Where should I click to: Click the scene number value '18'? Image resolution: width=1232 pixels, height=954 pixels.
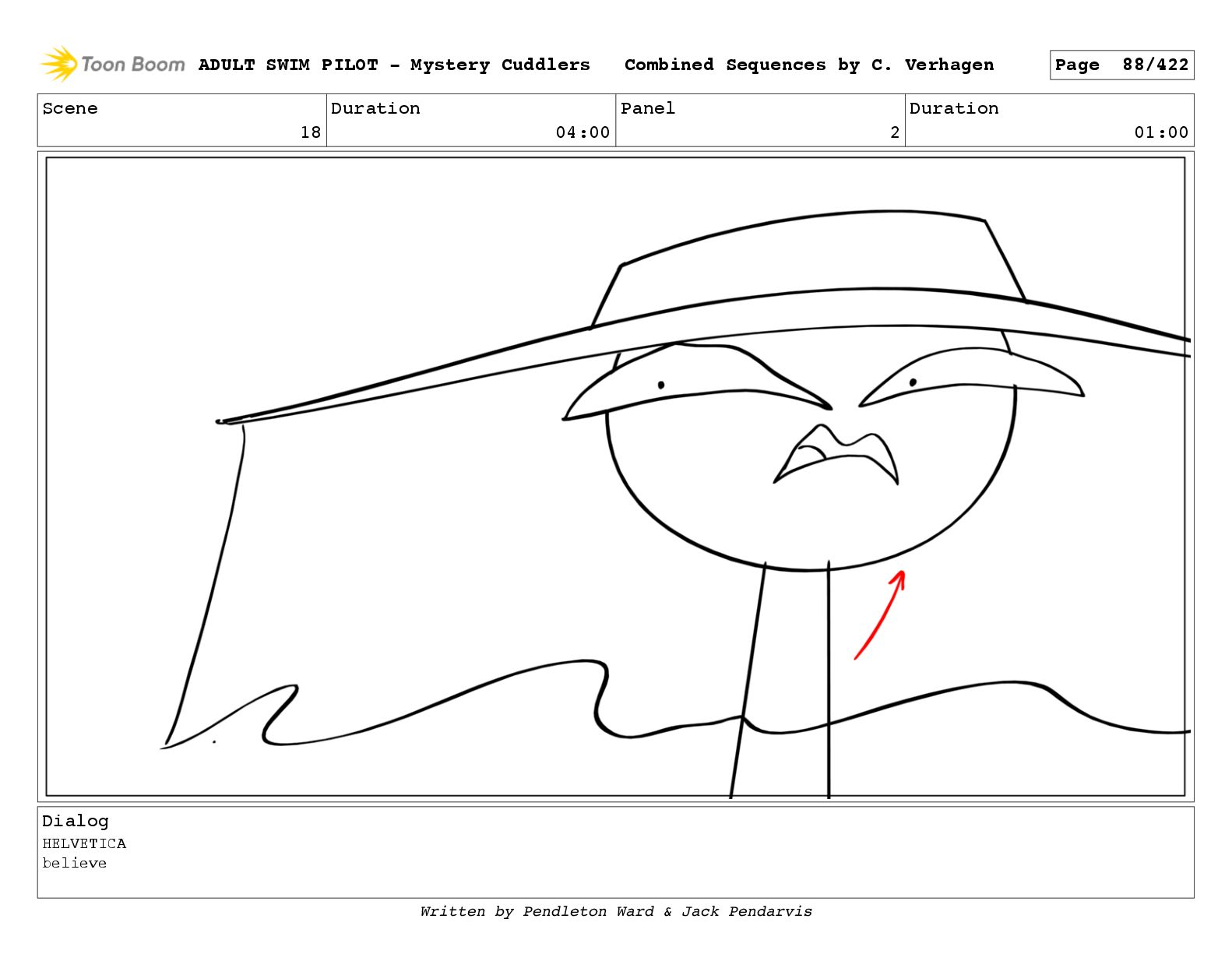[x=311, y=132]
